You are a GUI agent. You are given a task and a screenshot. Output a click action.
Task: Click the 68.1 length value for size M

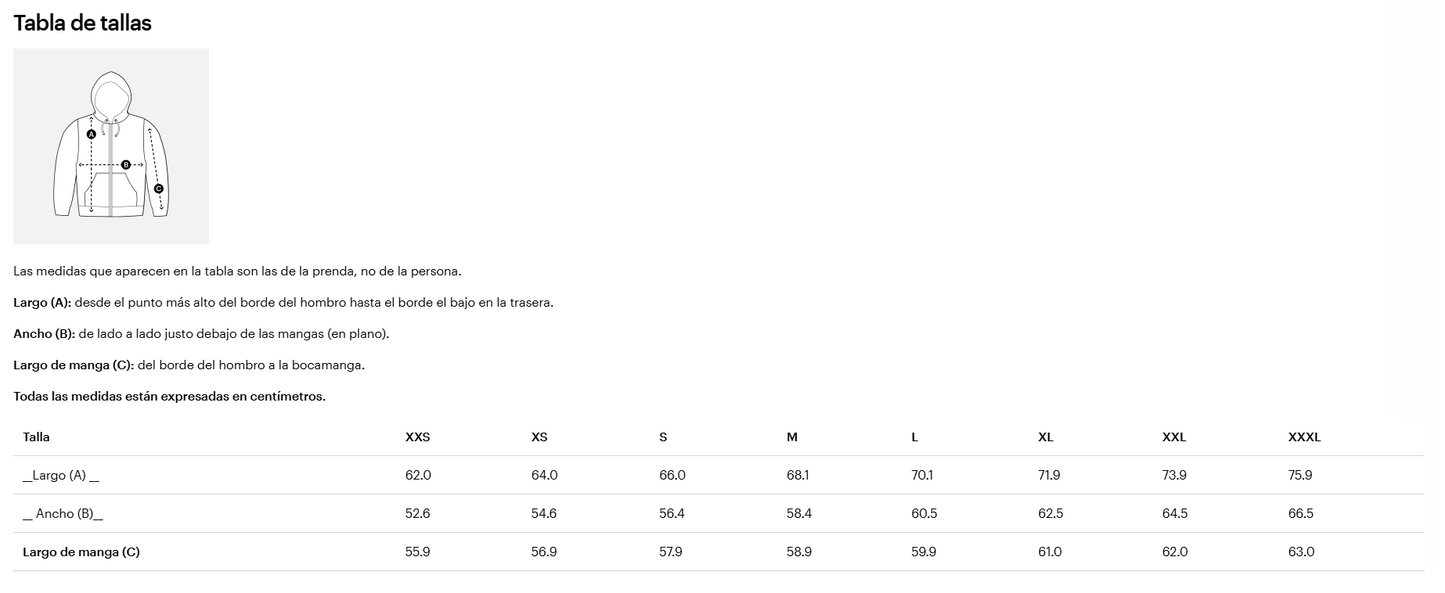tap(798, 476)
